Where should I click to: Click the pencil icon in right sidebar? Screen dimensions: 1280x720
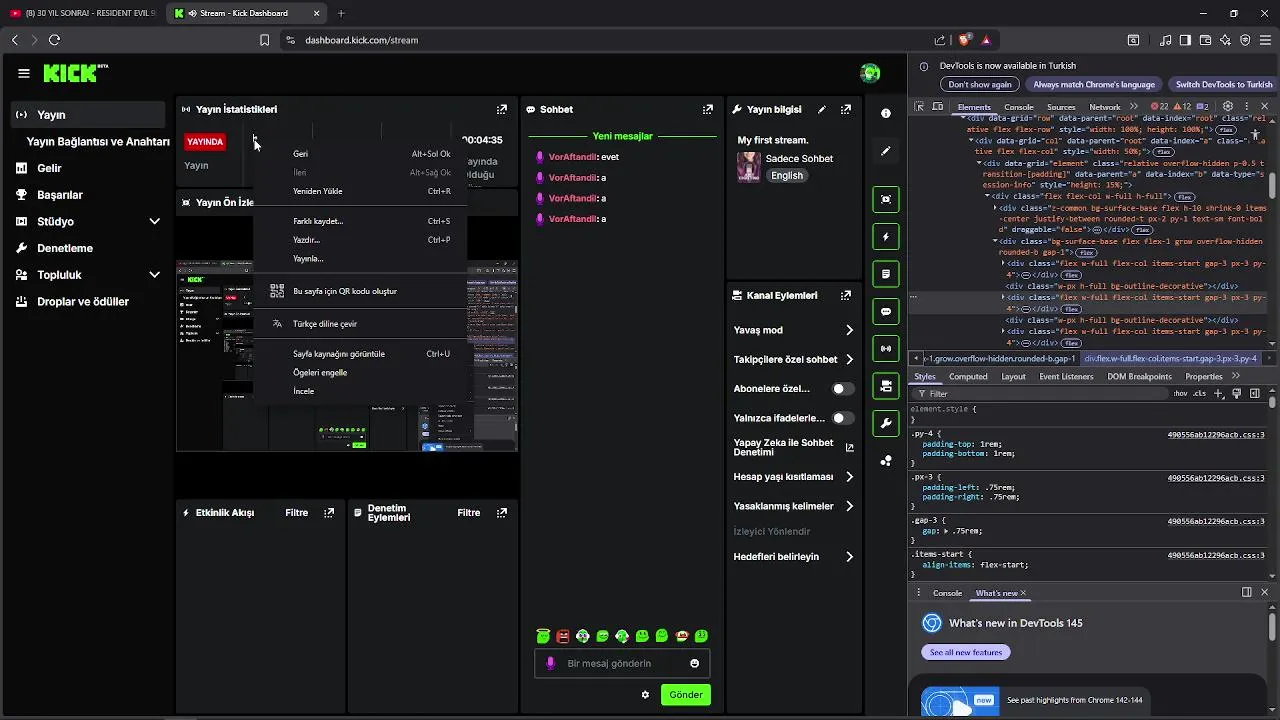(886, 151)
